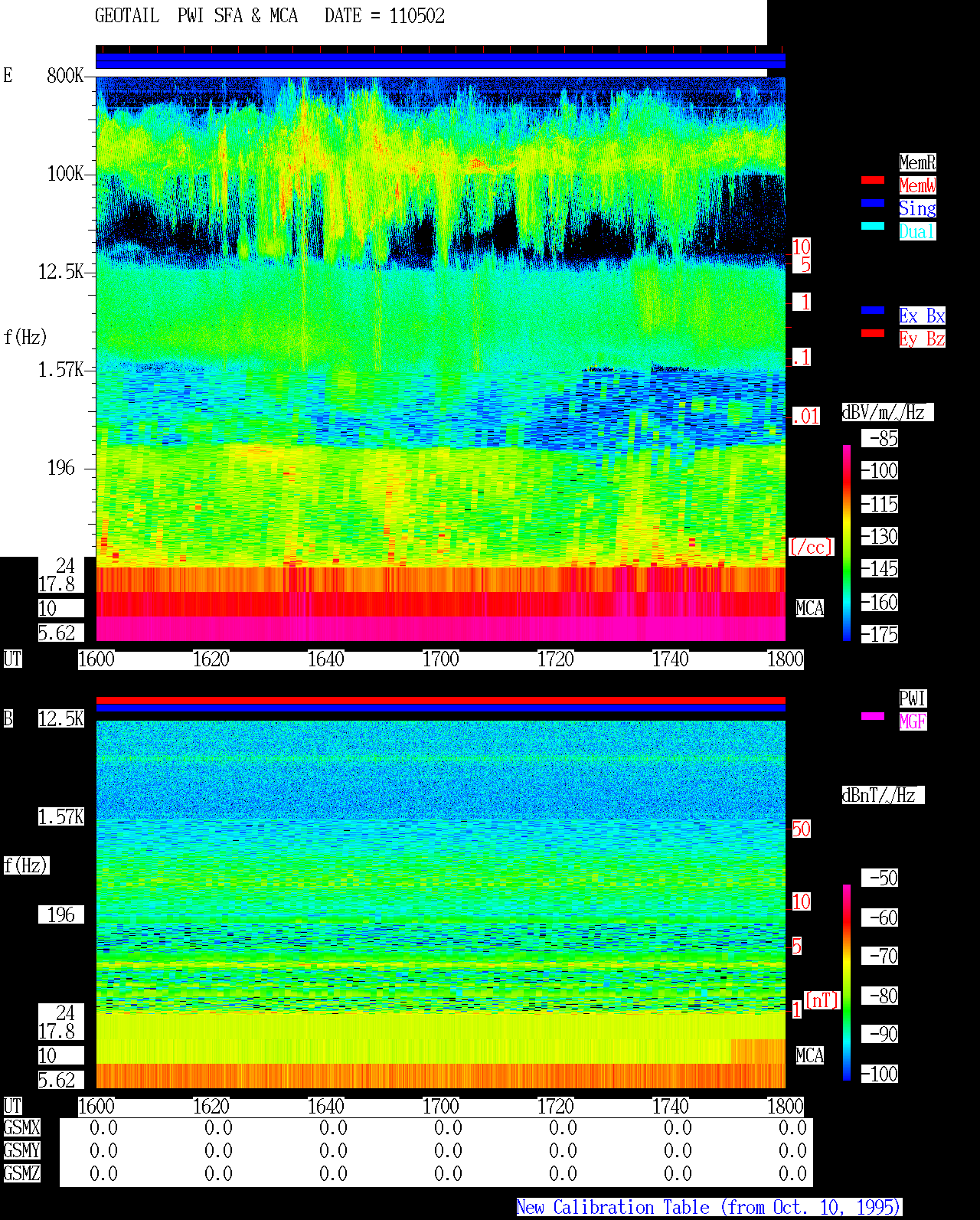Screen dimensions: 980x1220
Task: Select the PWI legend label
Action: (913, 698)
